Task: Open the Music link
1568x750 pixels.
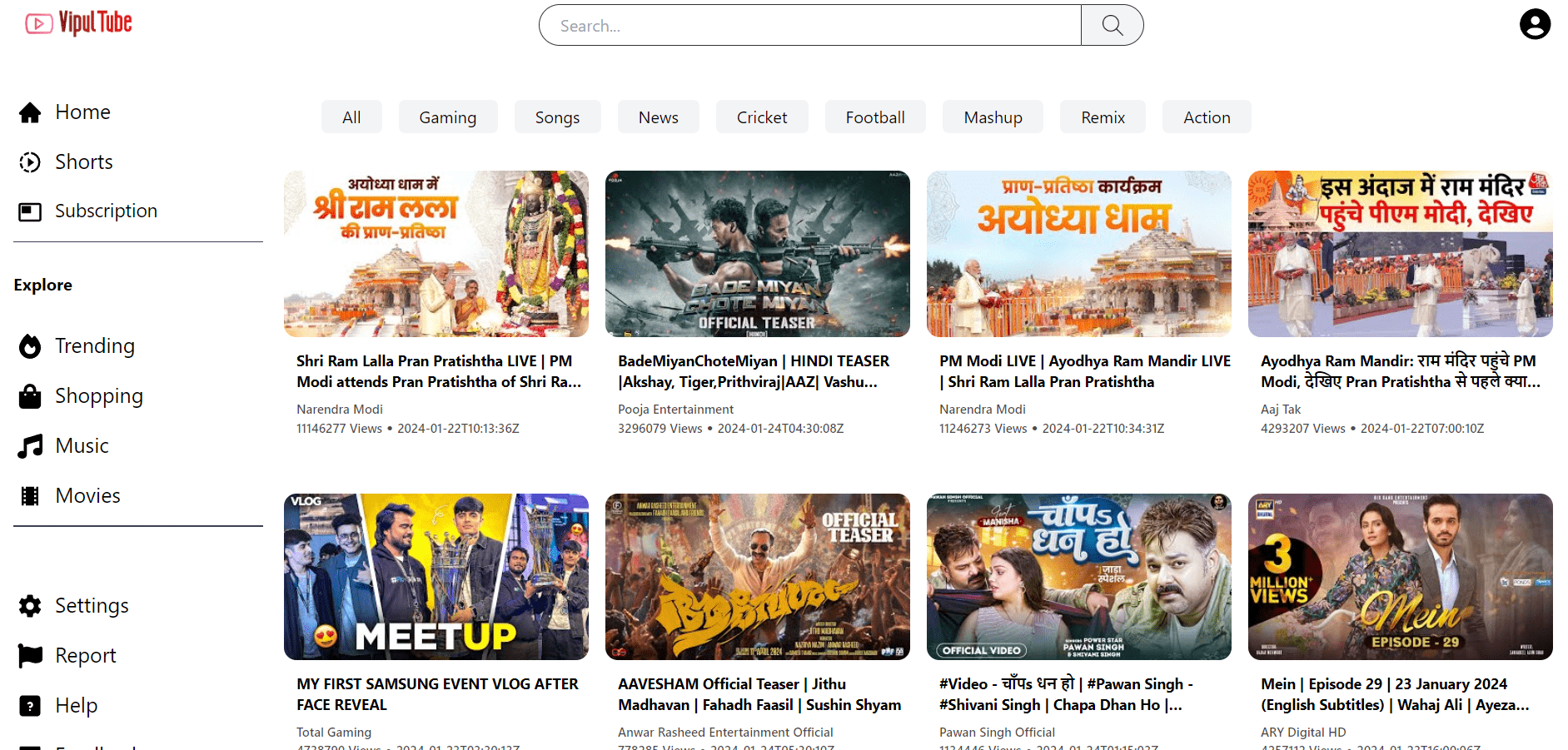Action: 82,446
